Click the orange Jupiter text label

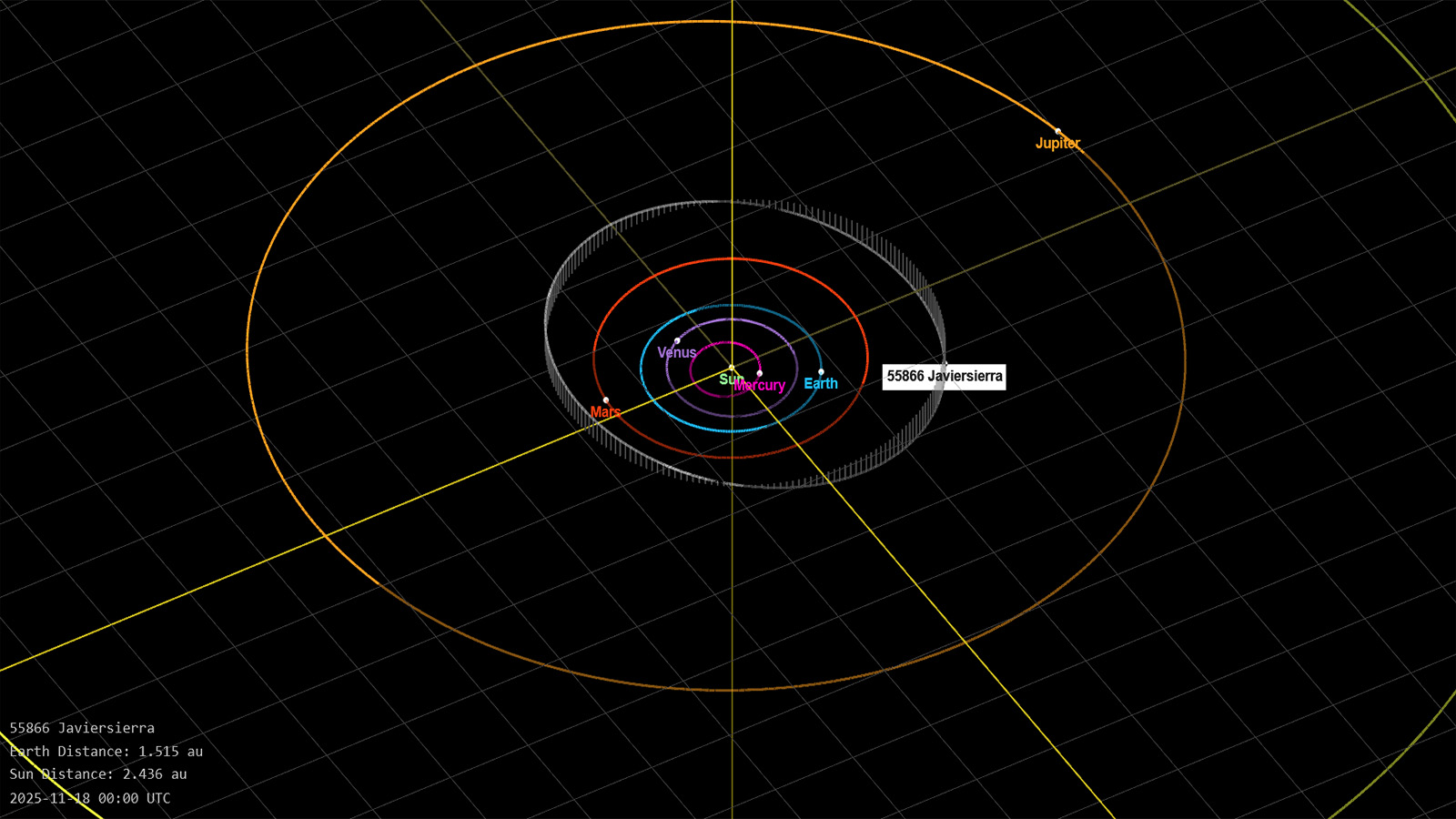click(1057, 144)
